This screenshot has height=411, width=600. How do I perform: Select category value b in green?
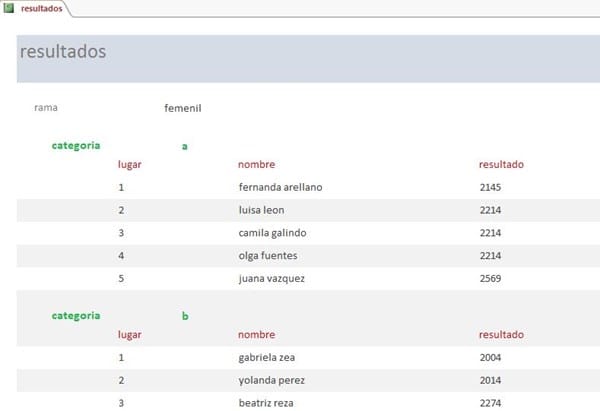point(184,316)
